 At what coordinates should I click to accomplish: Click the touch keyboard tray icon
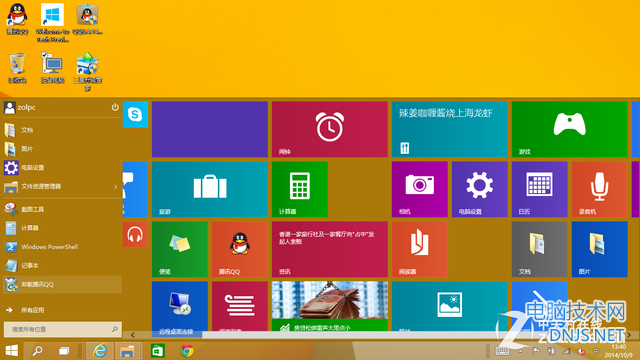pyautogui.click(x=502, y=351)
